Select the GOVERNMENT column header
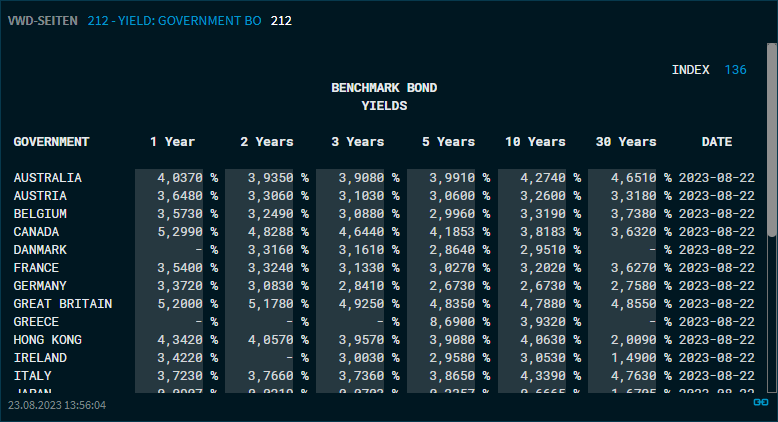The image size is (778, 422). [51, 142]
